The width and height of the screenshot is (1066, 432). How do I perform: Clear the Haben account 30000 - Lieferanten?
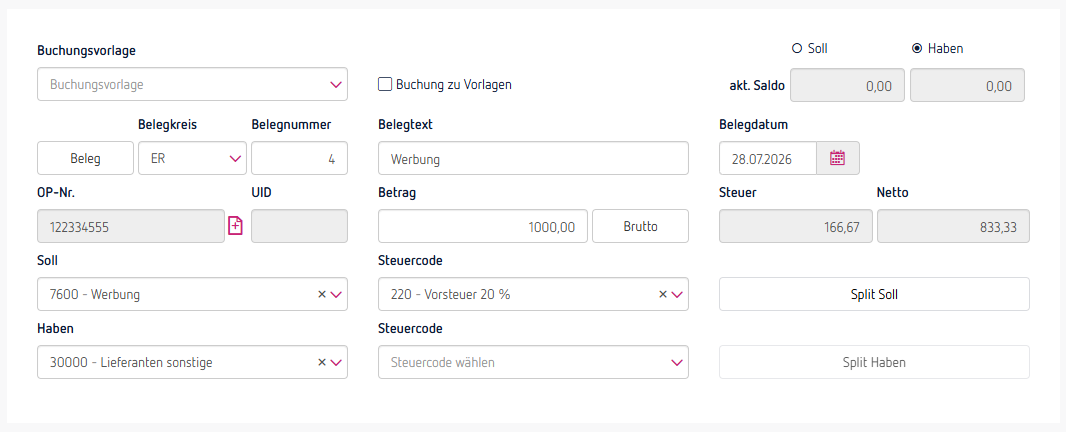click(322, 363)
